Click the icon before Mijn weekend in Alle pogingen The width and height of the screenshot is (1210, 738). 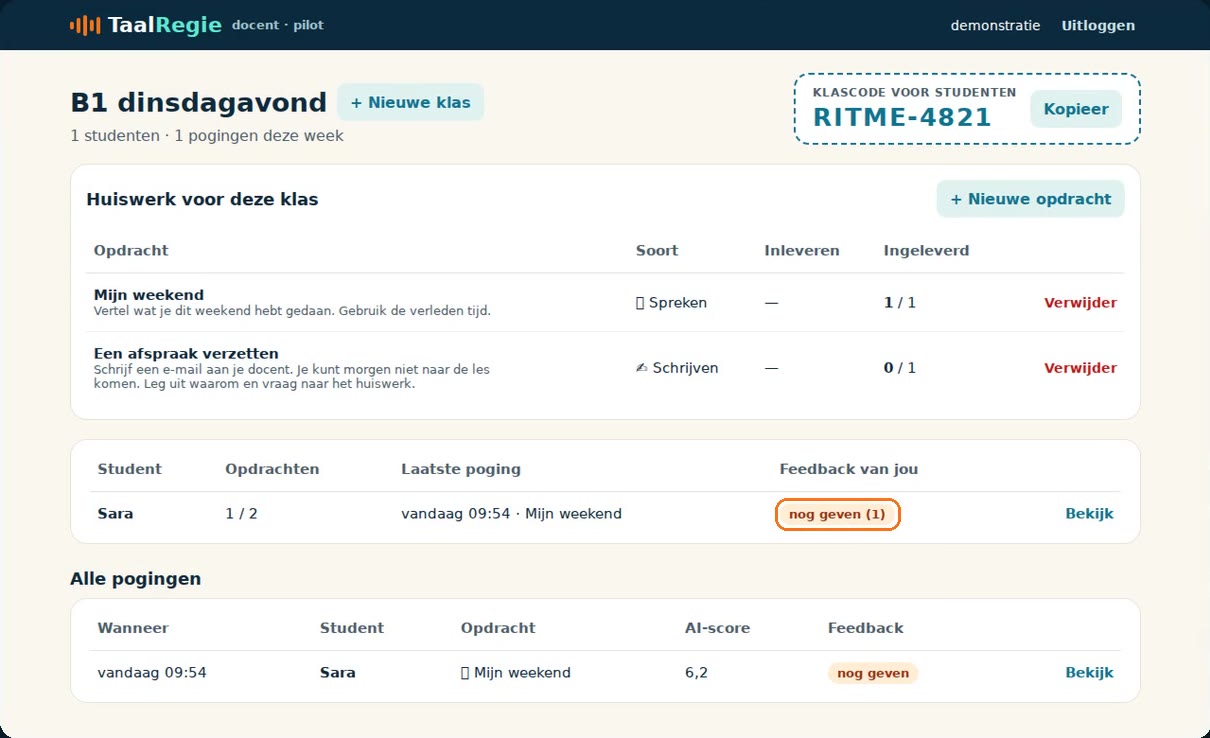(465, 673)
